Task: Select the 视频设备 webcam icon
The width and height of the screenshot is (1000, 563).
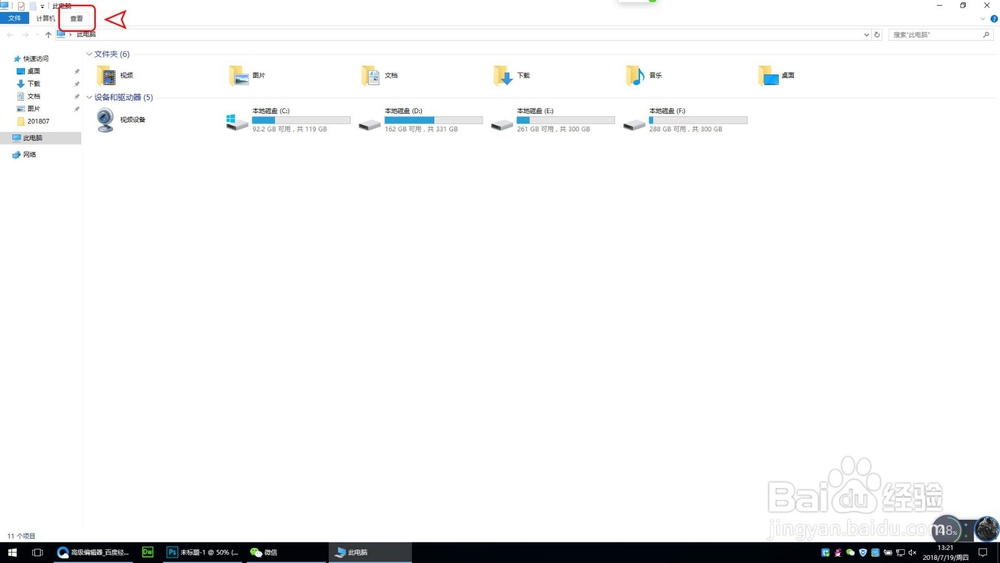Action: pyautogui.click(x=105, y=120)
